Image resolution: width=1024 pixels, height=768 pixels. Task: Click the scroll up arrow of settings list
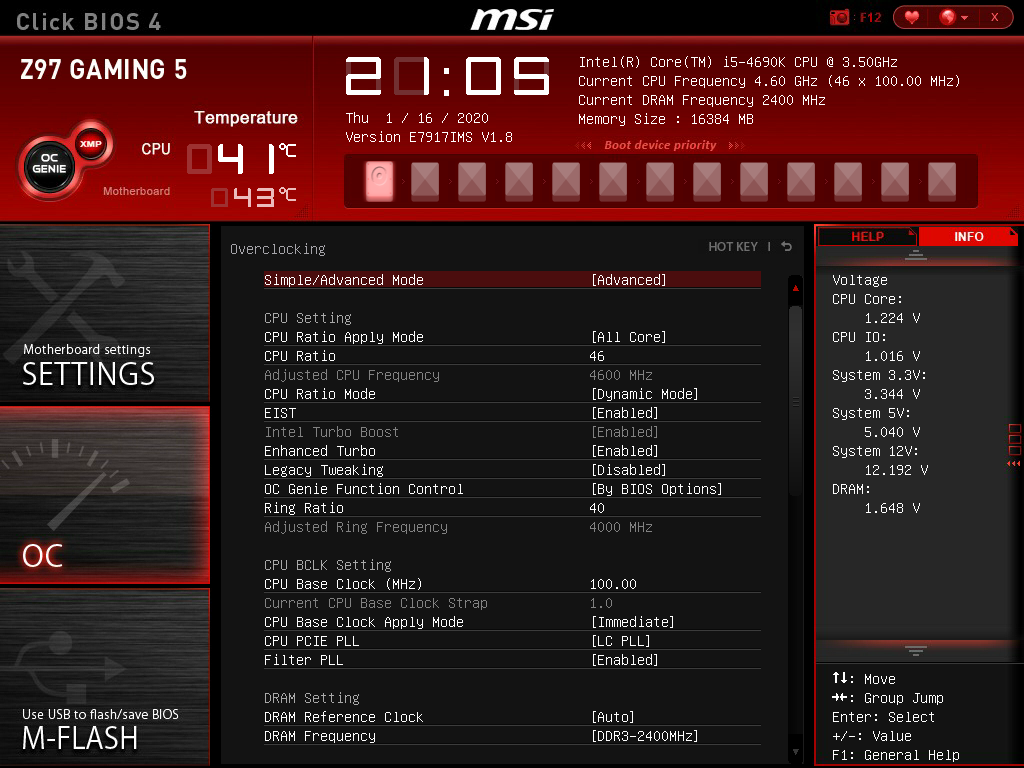pyautogui.click(x=795, y=287)
